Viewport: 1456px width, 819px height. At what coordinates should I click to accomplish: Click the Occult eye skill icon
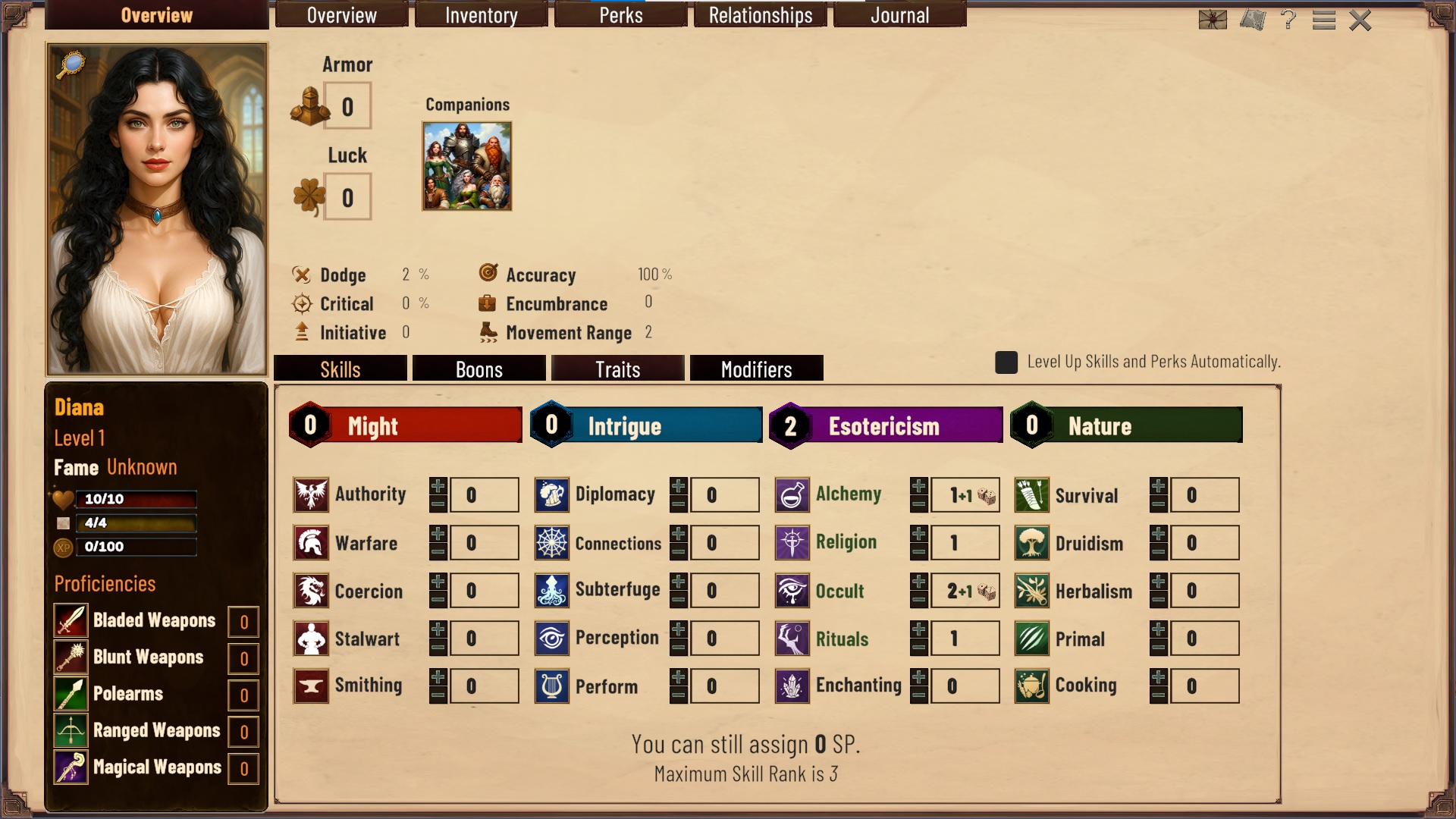tap(792, 591)
